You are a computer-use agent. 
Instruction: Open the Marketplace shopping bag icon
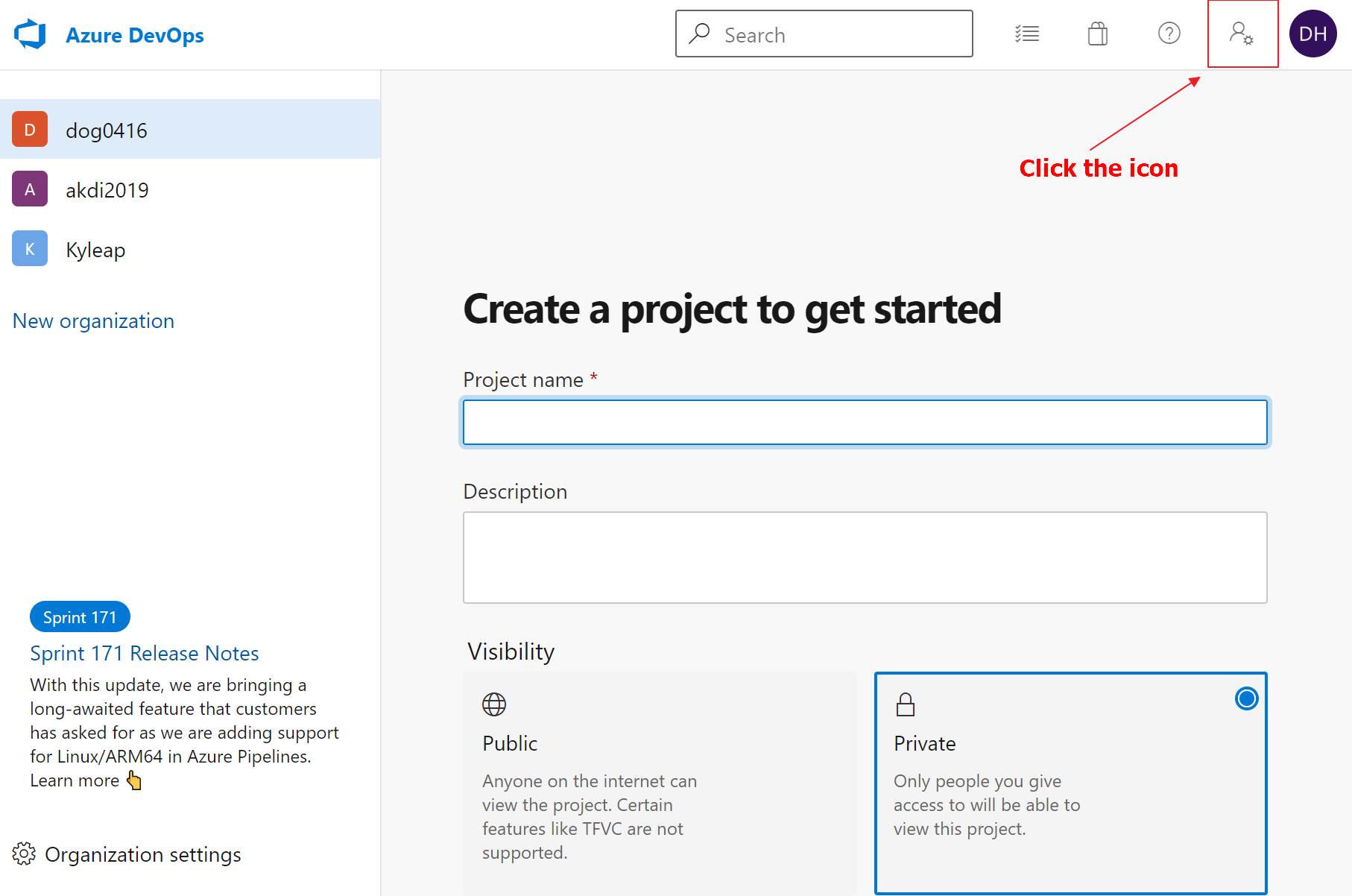tap(1096, 34)
